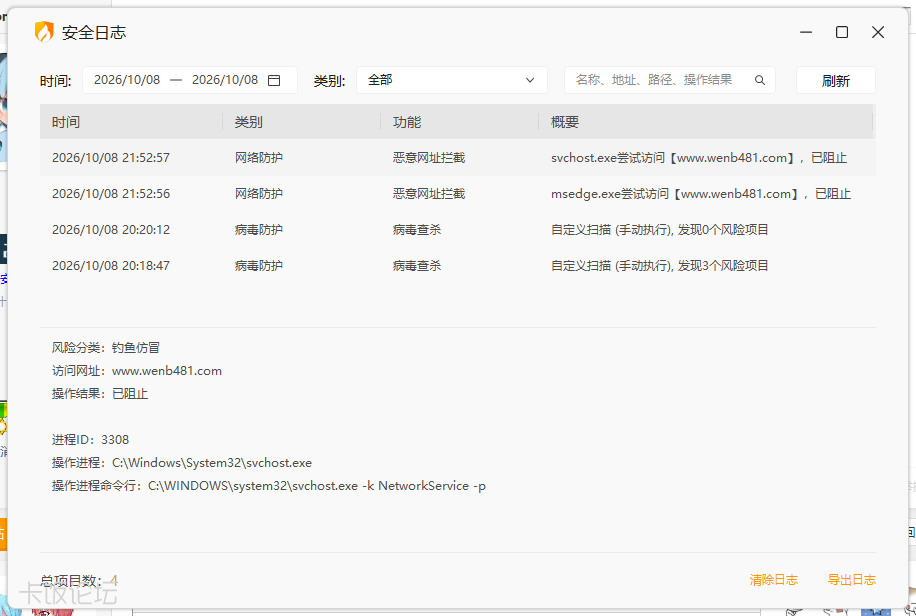This screenshot has width=916, height=616.
Task: Click the 总项目数 count label
Action: pos(79,581)
